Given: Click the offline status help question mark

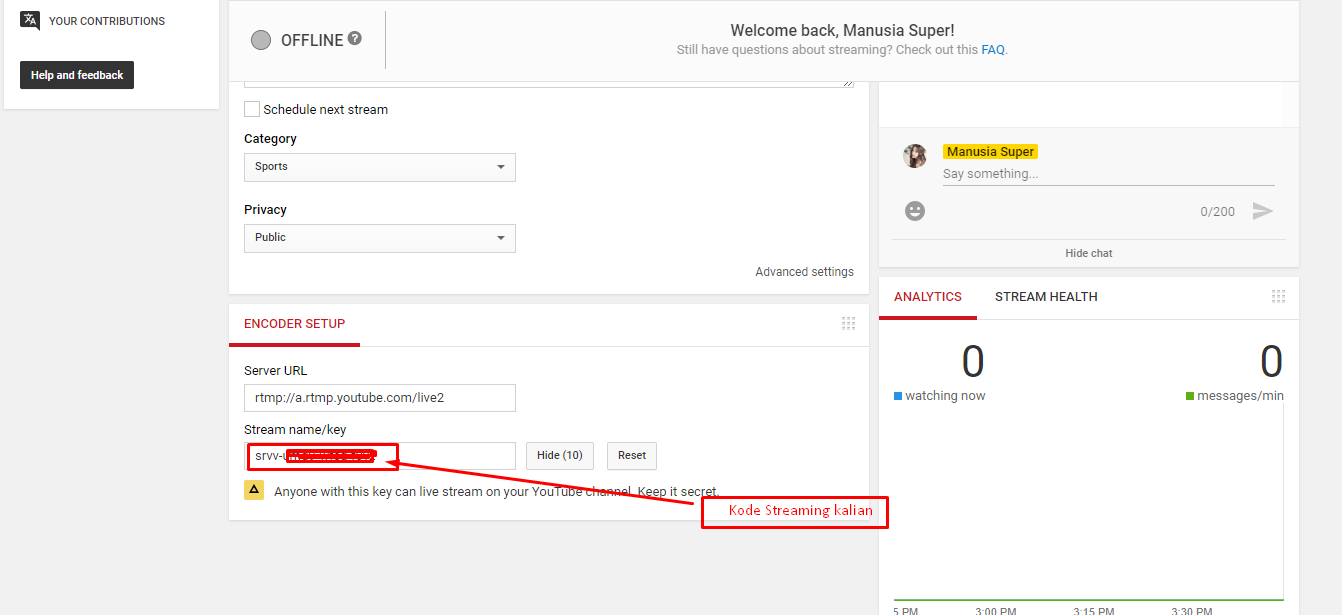Looking at the screenshot, I should 354,39.
